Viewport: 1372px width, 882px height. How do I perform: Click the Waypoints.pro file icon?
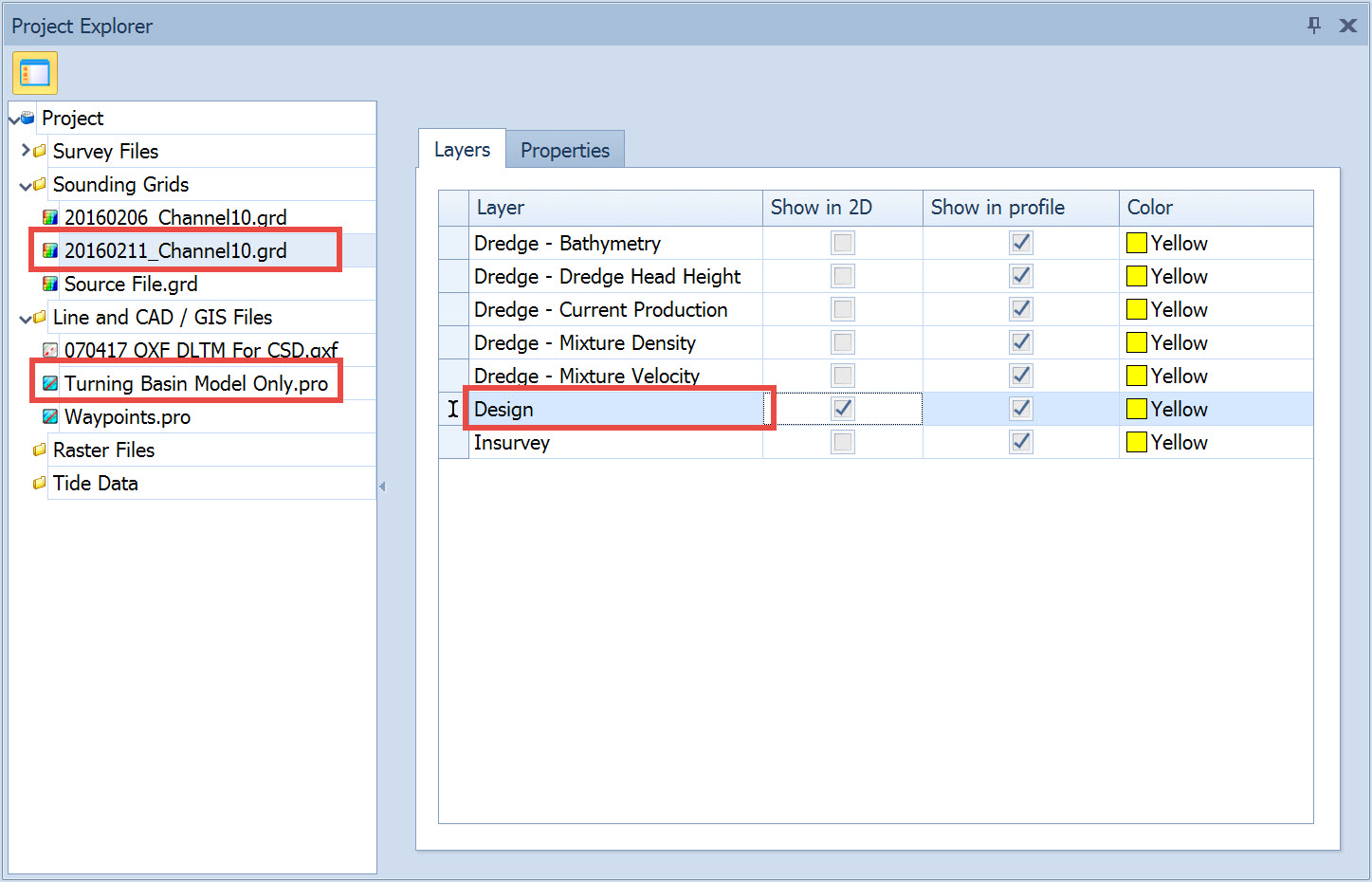[x=50, y=416]
